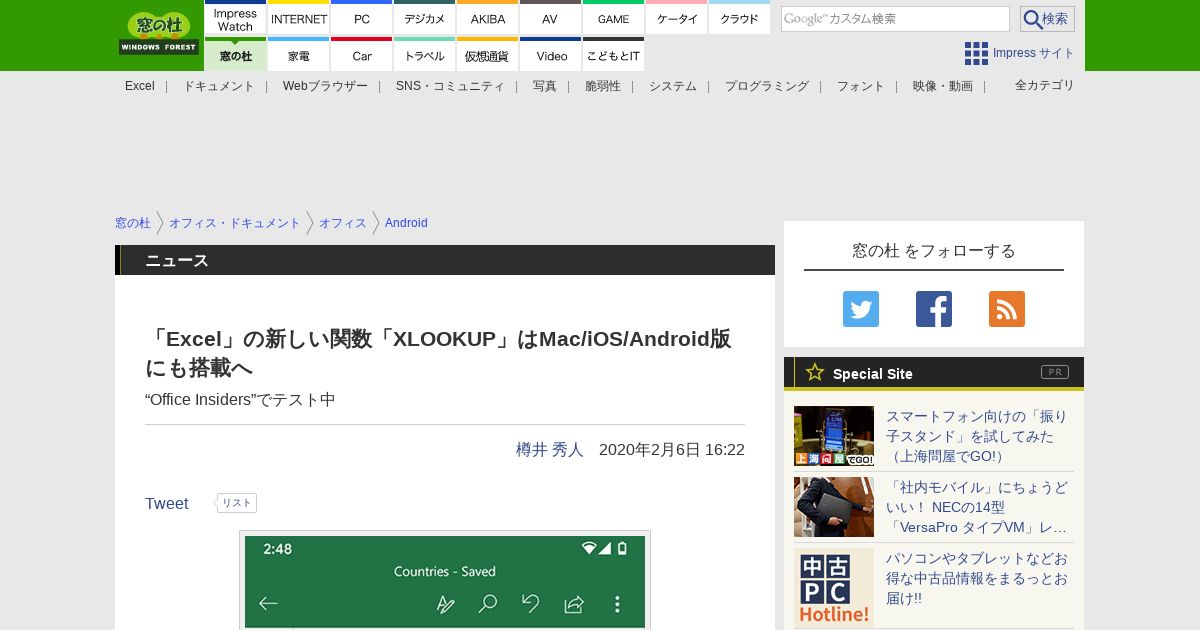
Task: Click the 窓の杜 breadcrumb link
Action: (133, 223)
